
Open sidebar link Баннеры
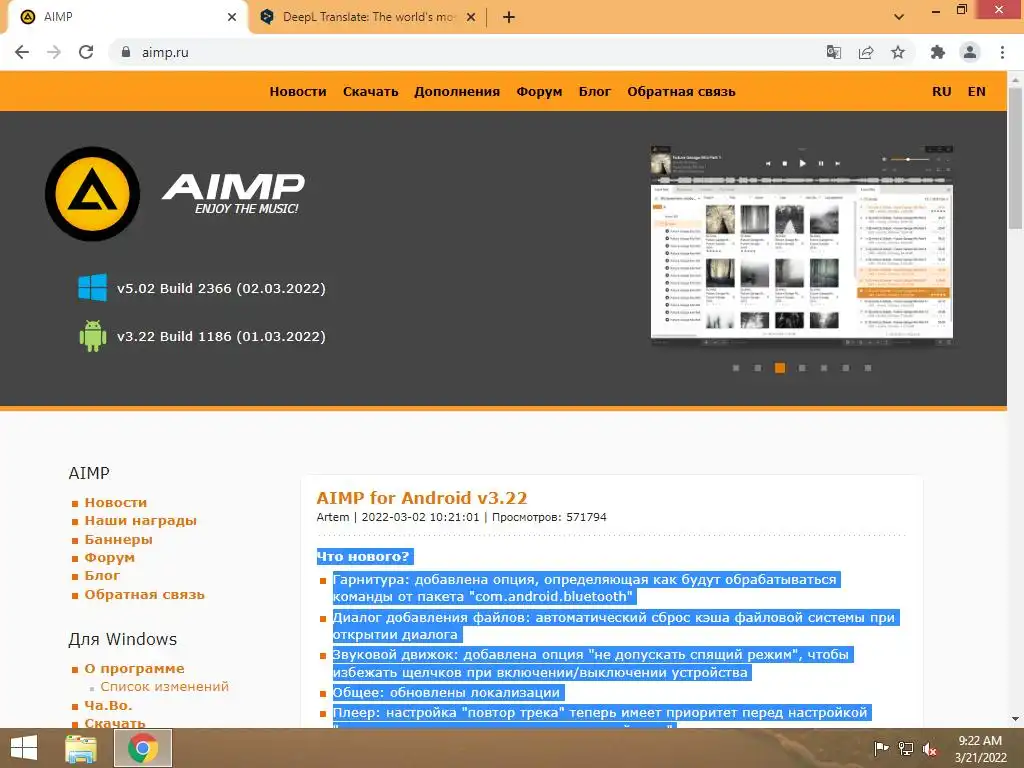(118, 539)
